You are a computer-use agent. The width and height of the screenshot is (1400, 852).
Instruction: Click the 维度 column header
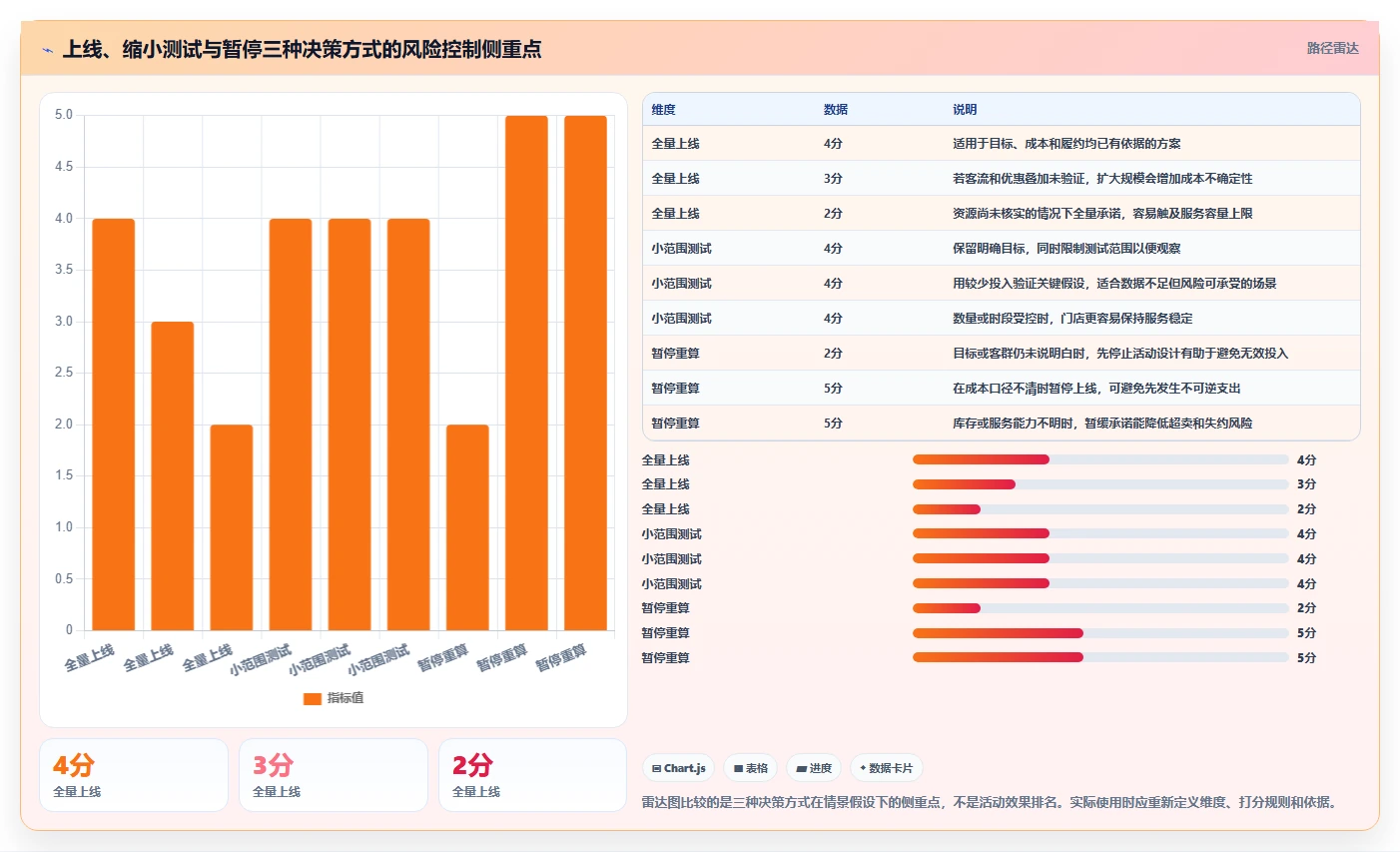[664, 110]
